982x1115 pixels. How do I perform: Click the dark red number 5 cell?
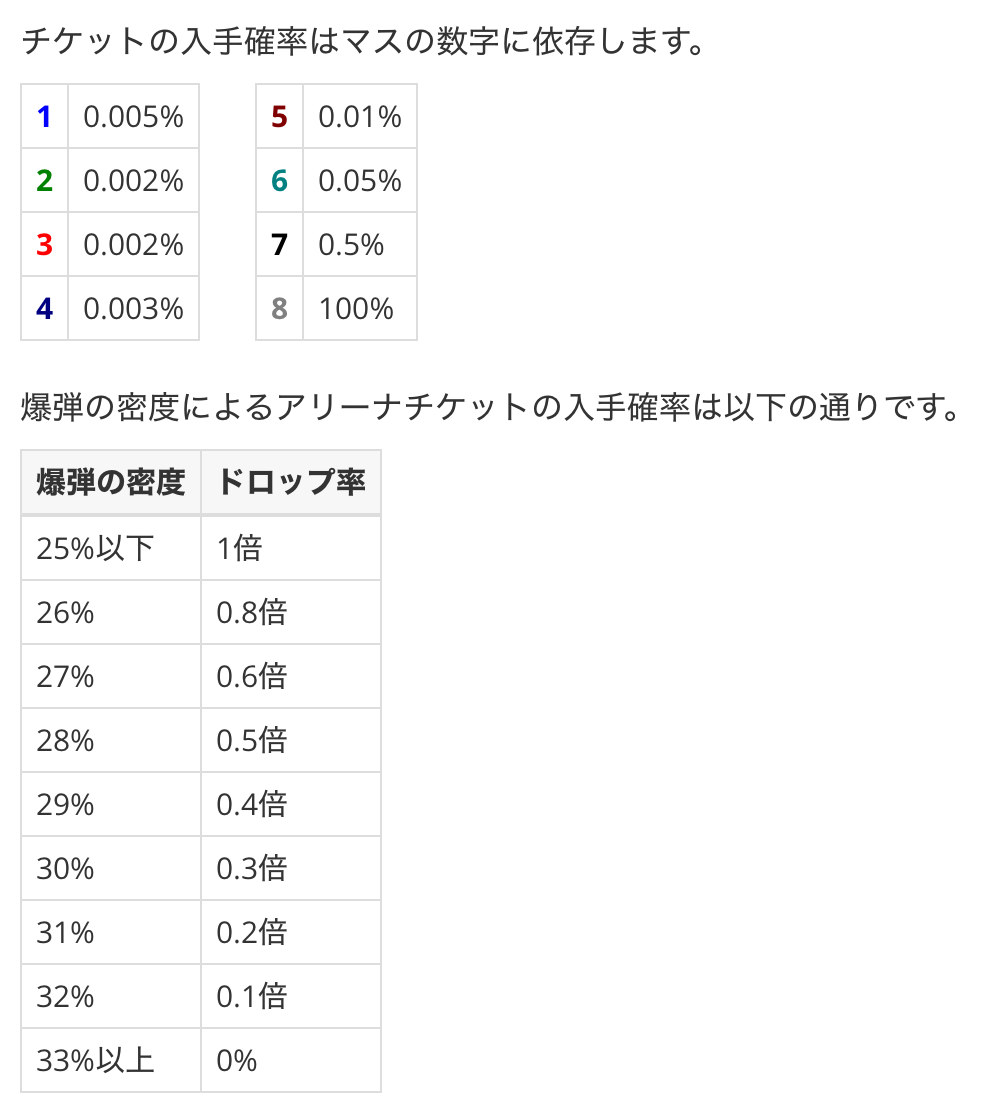[x=279, y=117]
